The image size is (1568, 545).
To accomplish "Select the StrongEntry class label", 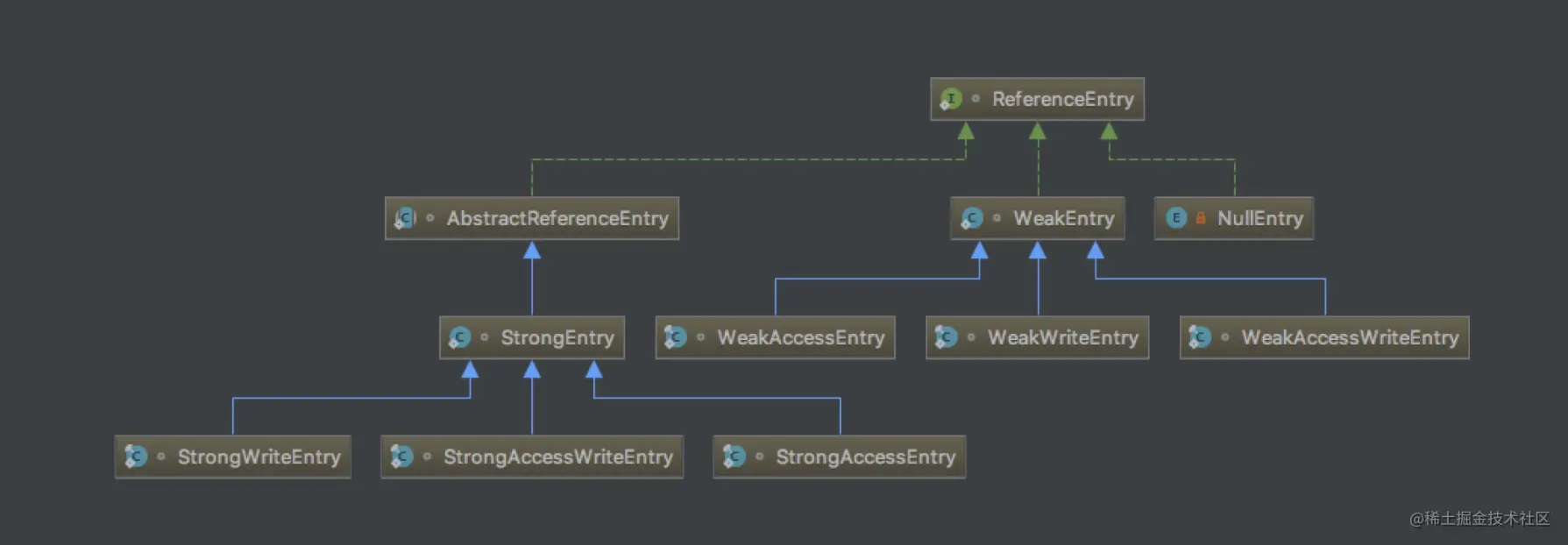I will point(557,337).
